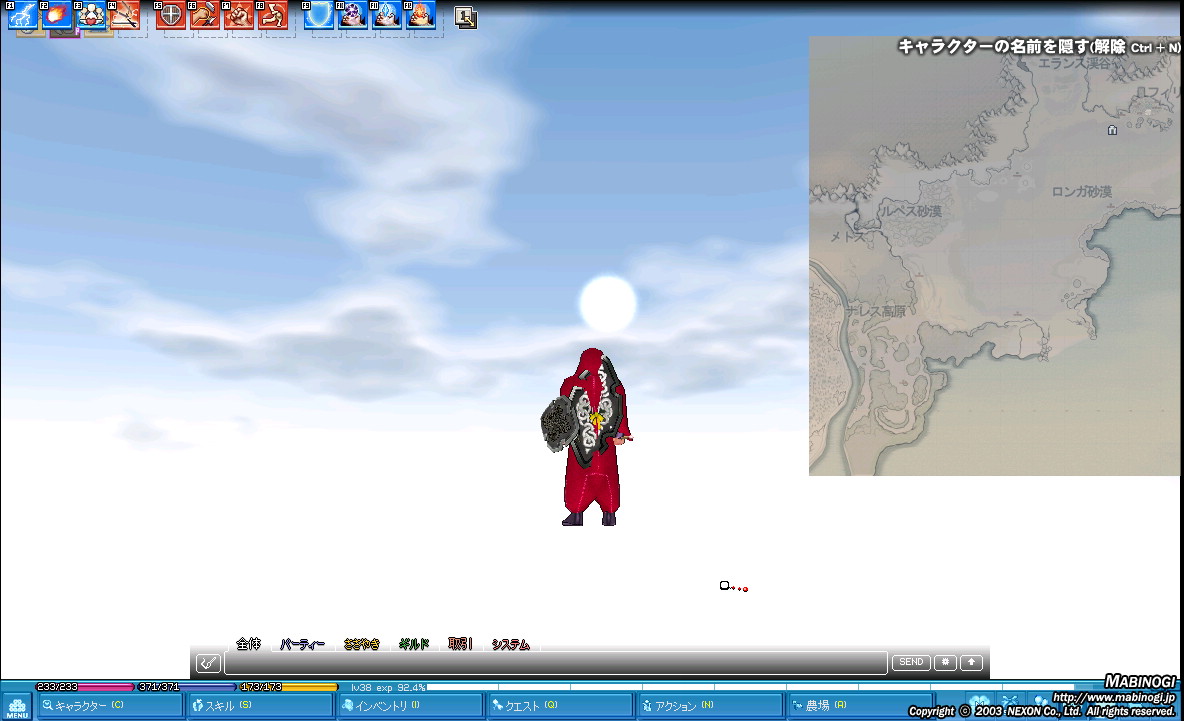Open the chat options button beside SEND
The image size is (1184, 721).
[945, 662]
